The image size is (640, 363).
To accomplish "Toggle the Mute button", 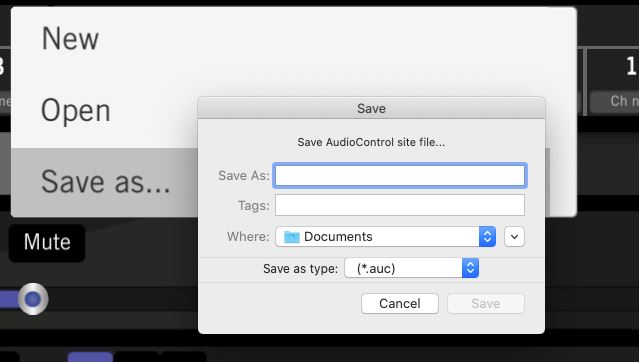I will pos(47,243).
